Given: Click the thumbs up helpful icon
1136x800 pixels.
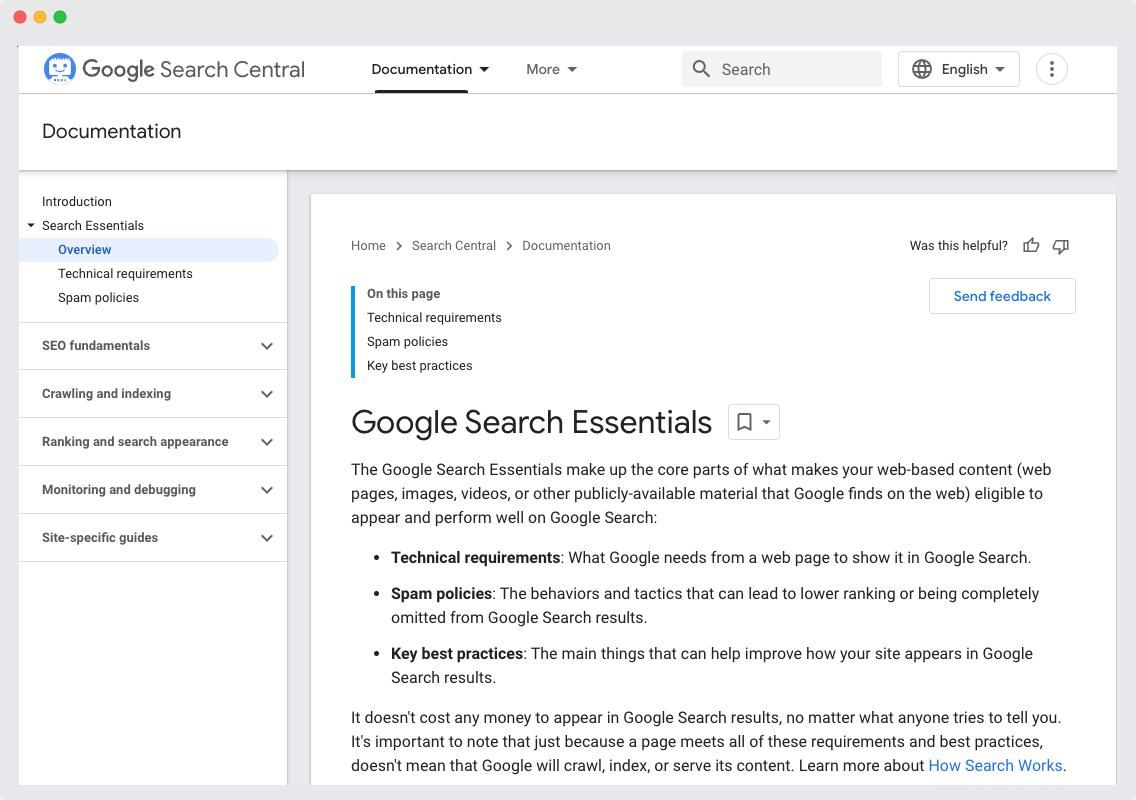Looking at the screenshot, I should 1031,246.
